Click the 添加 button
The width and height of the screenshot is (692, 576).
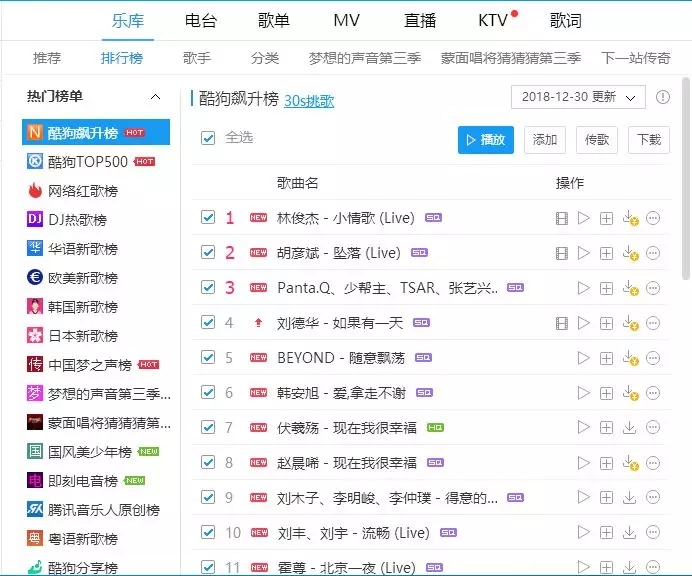click(x=545, y=140)
